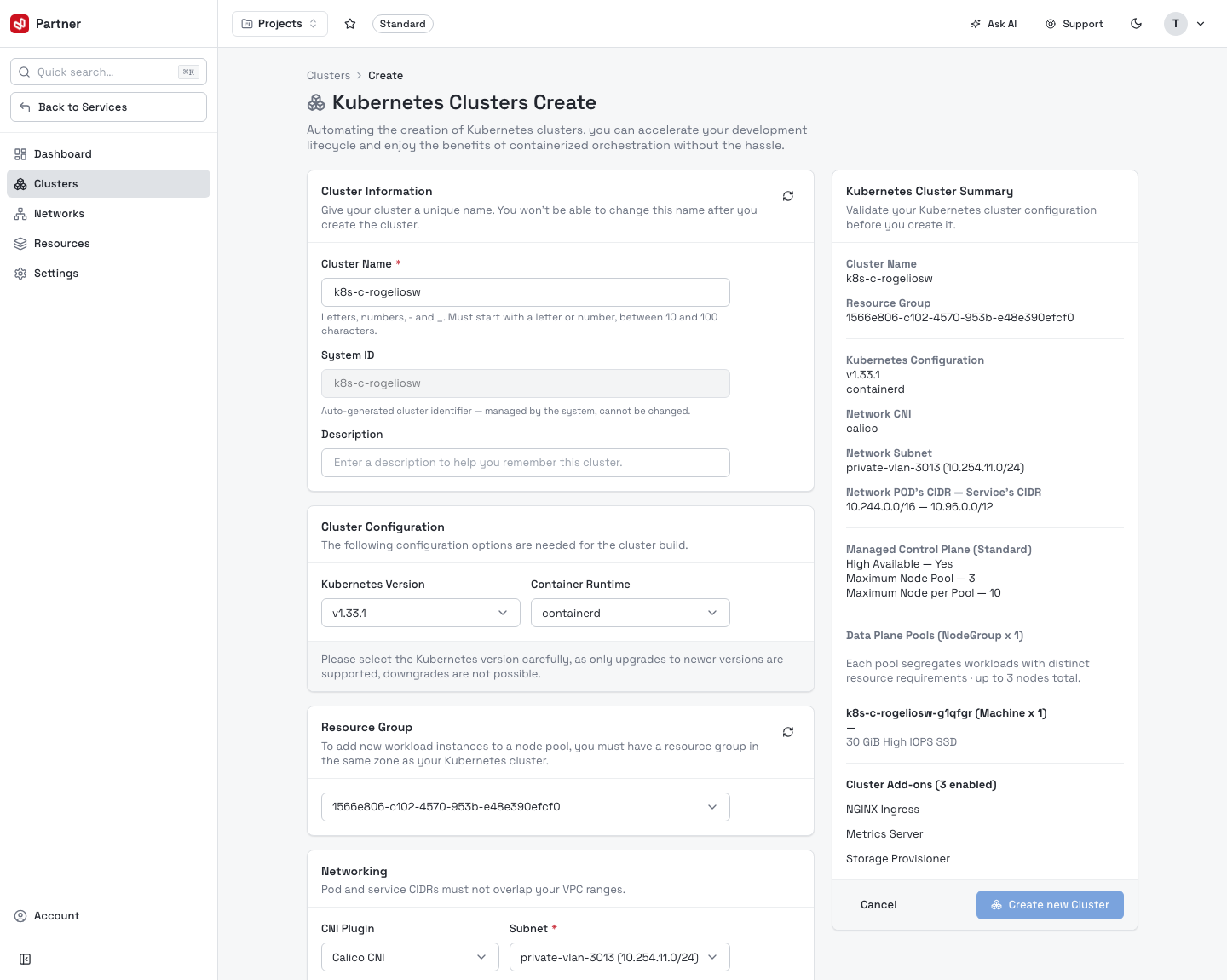Open the Container Runtime dropdown
1227x980 pixels.
[x=631, y=613]
